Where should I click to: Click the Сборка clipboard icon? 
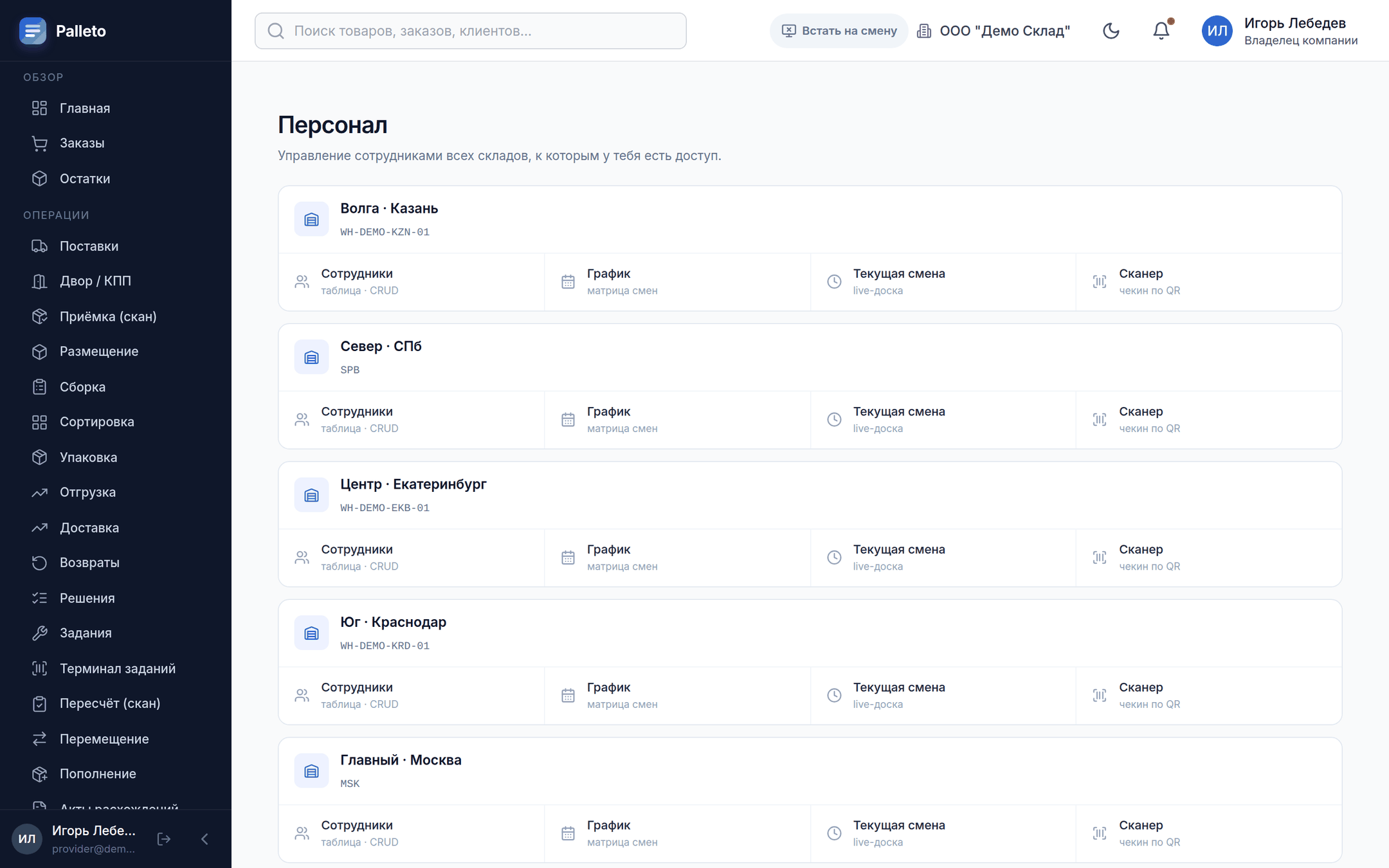tap(40, 386)
